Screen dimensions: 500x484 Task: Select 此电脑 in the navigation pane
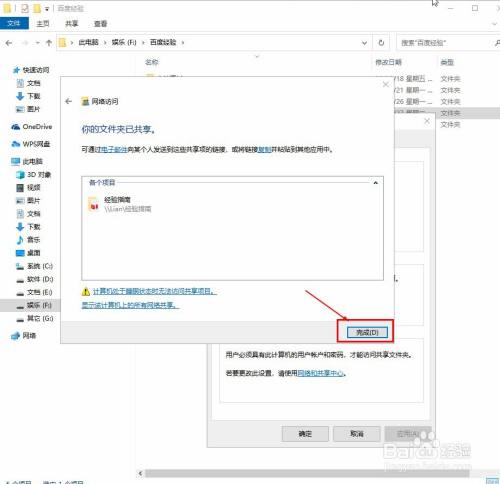27,162
